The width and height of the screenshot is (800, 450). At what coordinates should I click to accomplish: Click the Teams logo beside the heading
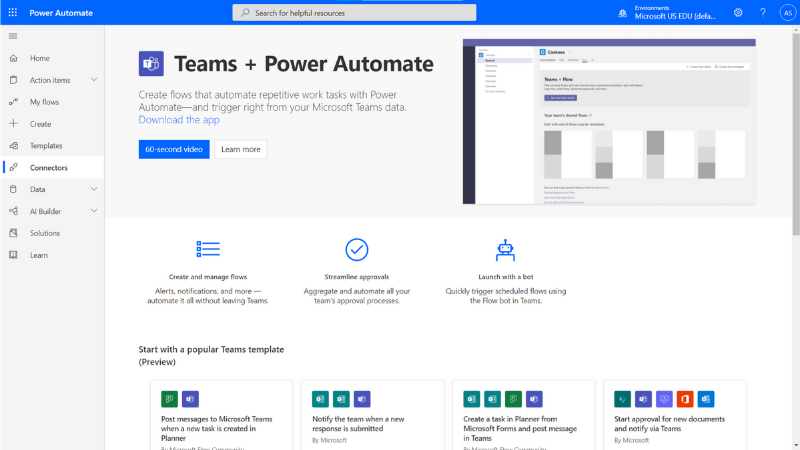pos(151,64)
